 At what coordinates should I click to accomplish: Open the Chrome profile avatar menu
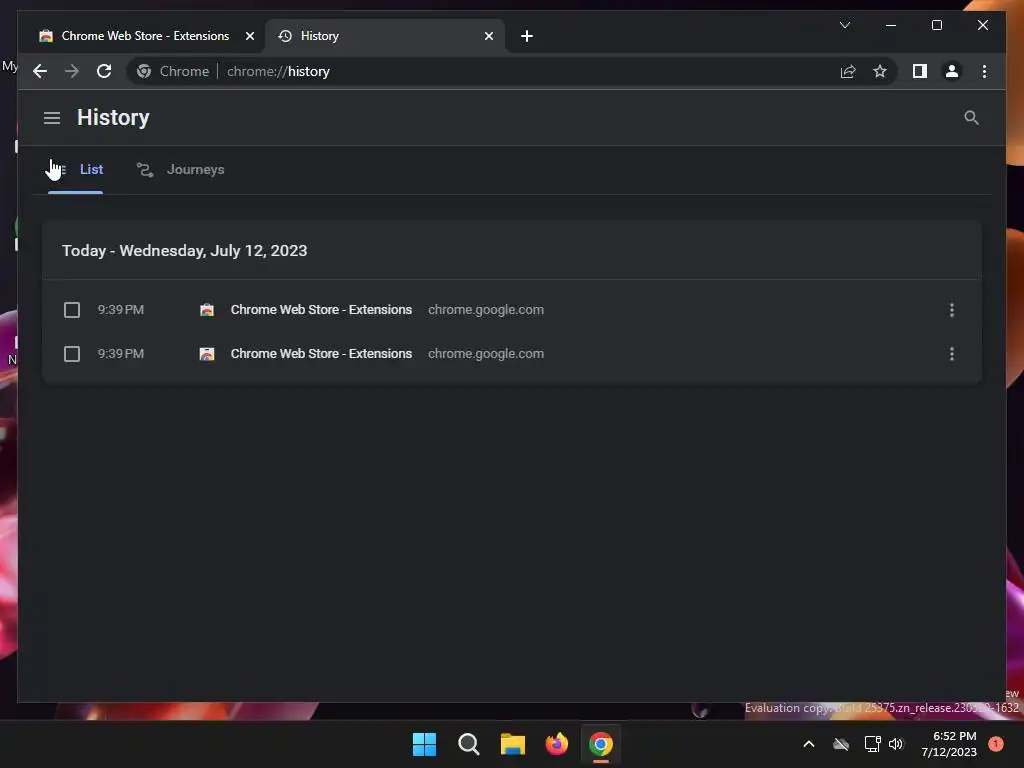click(x=952, y=71)
